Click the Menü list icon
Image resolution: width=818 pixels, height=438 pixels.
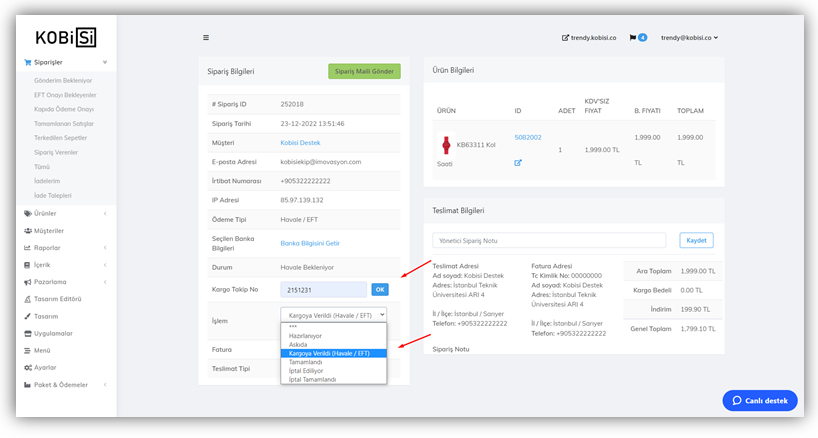28,350
